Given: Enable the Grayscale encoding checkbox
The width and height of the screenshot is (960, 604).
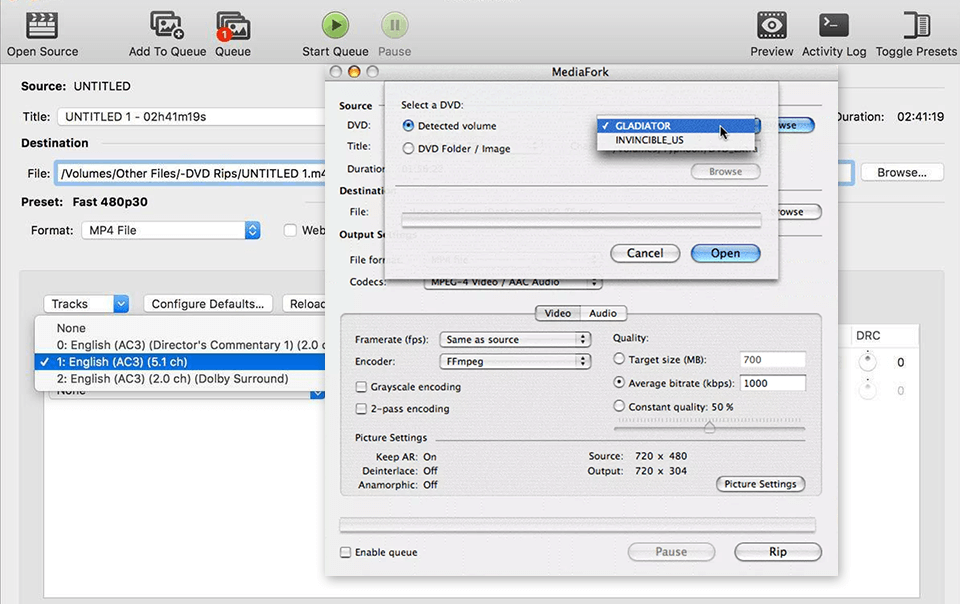Looking at the screenshot, I should click(362, 387).
